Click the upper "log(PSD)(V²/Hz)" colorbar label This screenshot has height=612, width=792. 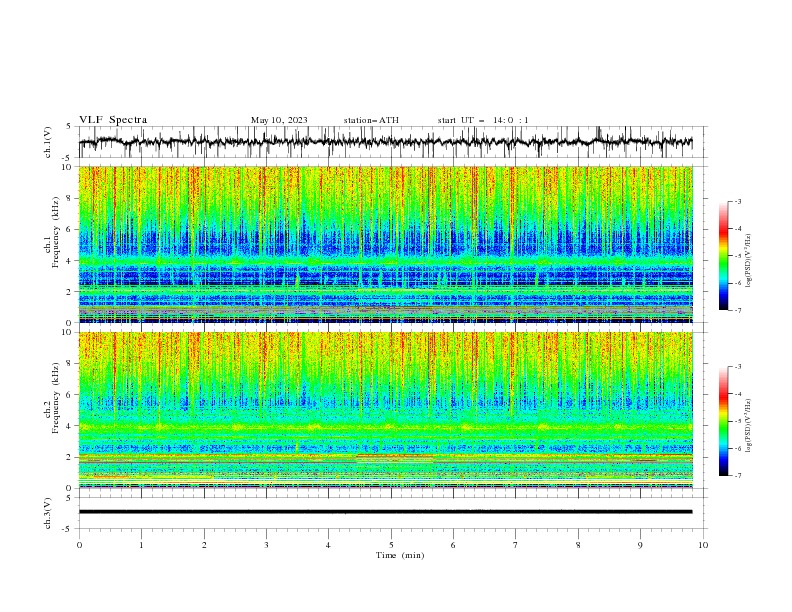click(x=748, y=261)
